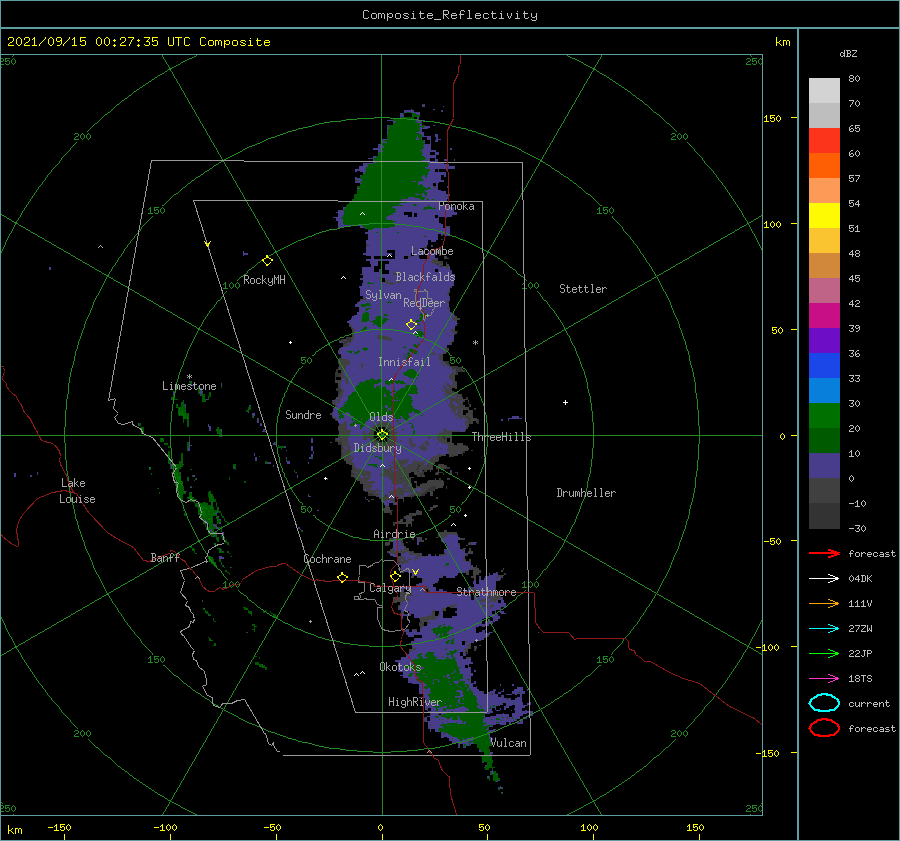Click the asterisk marker above Limestone
The image size is (900, 841).
coord(189,377)
